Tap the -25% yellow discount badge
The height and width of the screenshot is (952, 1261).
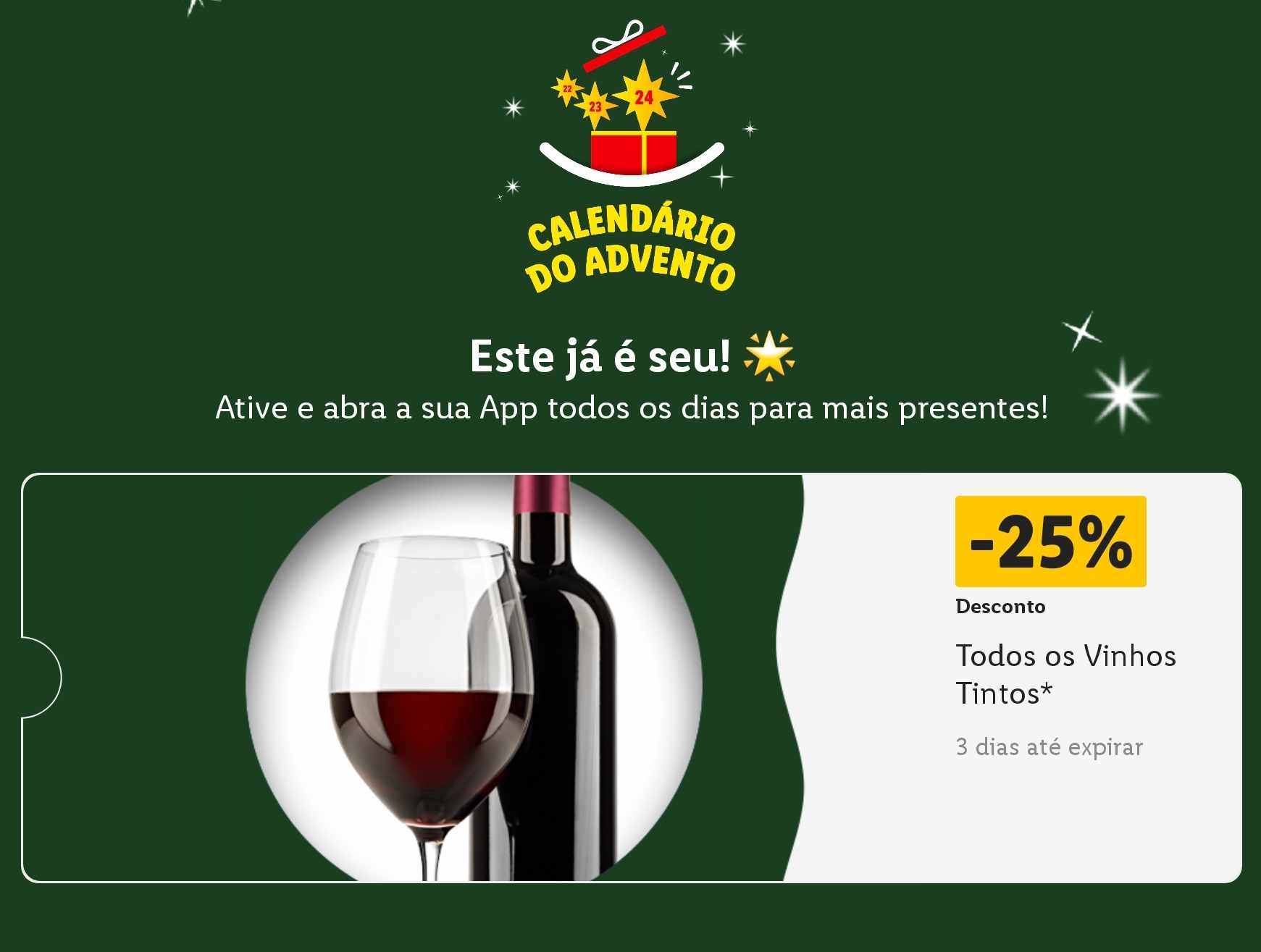click(x=1050, y=541)
